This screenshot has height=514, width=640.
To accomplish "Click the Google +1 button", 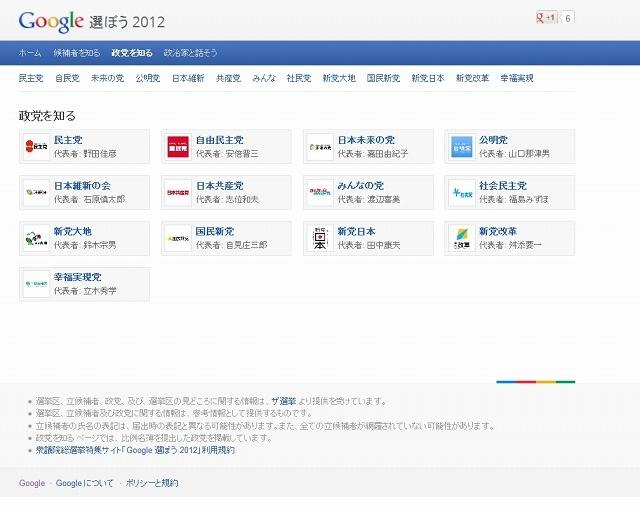I will click(546, 18).
